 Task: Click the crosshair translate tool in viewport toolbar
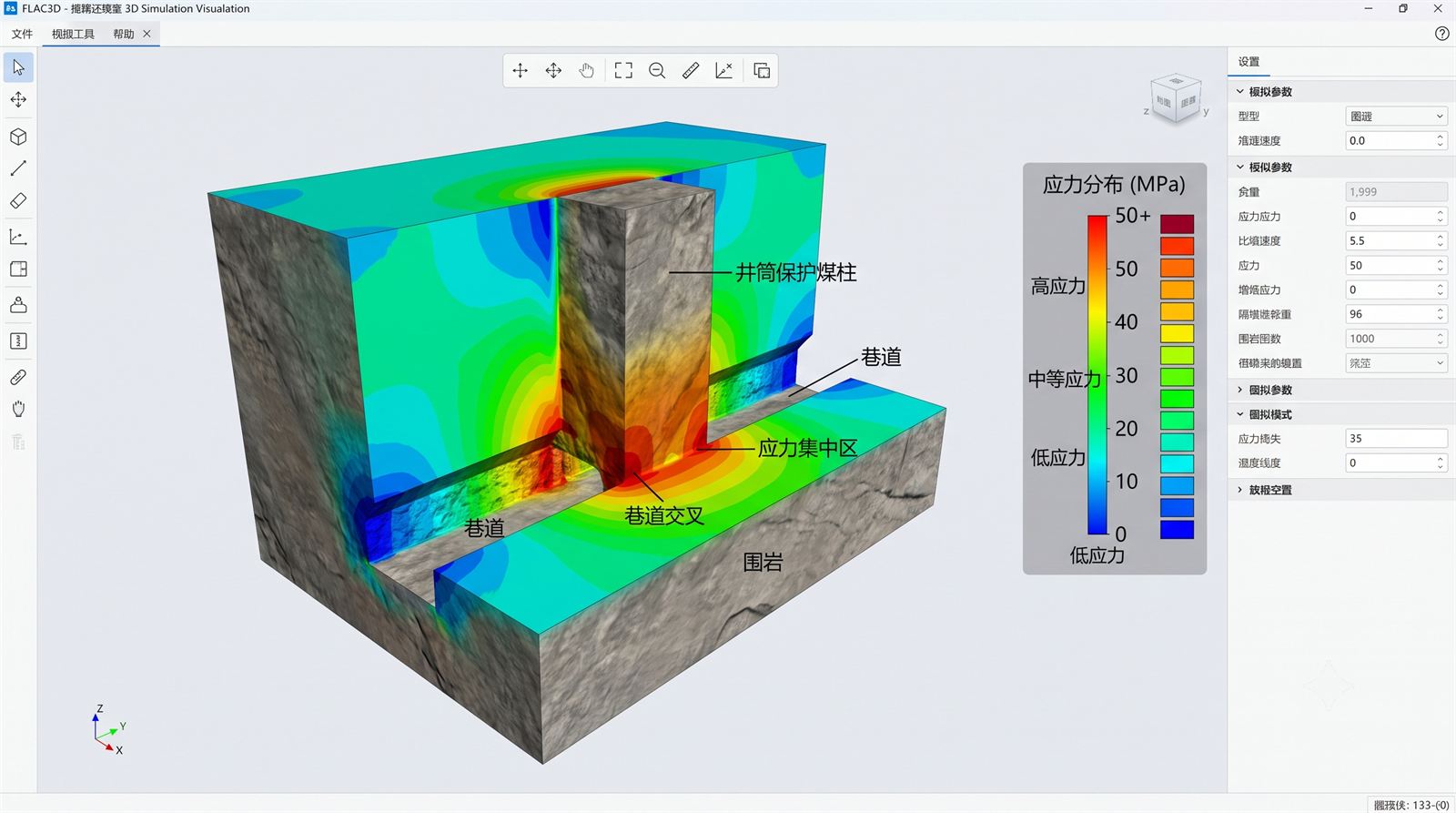click(x=521, y=71)
